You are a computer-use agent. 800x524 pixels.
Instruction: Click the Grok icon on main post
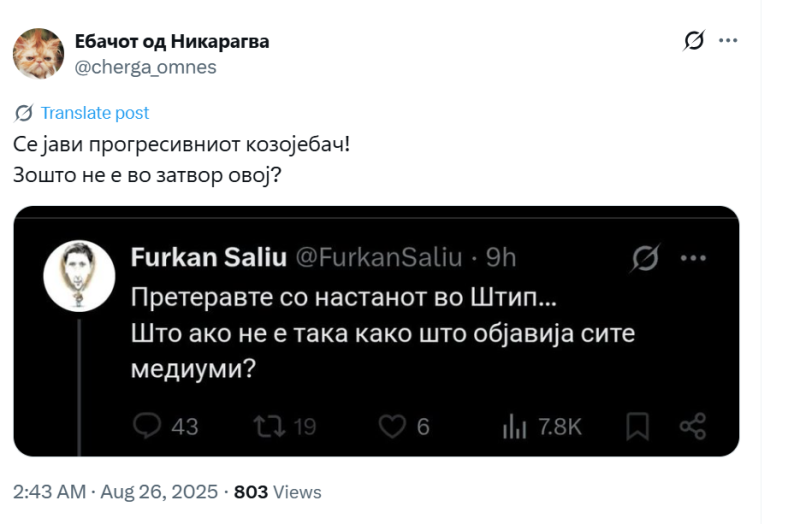tap(693, 41)
